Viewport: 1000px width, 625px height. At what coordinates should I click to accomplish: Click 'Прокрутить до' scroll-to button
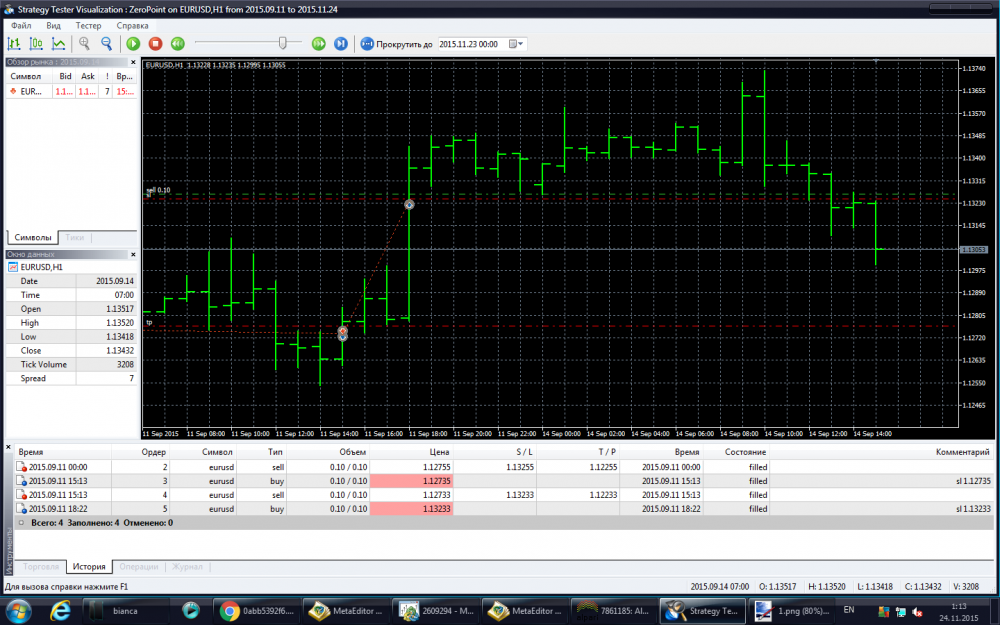coord(397,44)
